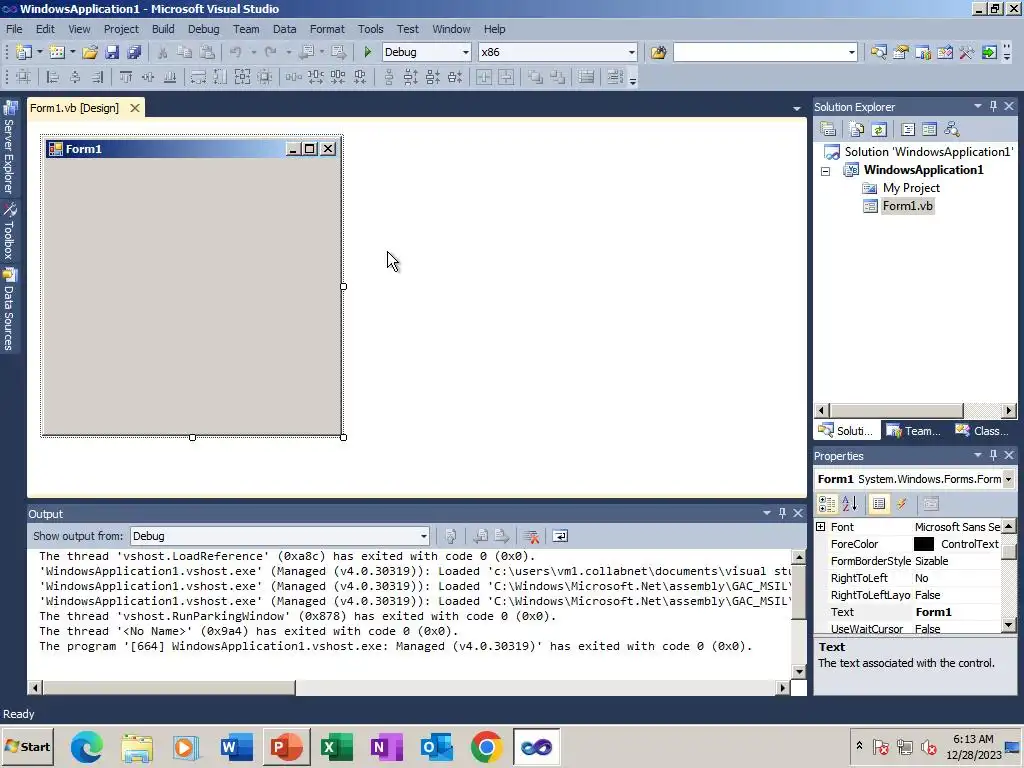Open Solution Explorer window position dropdown
The image size is (1024, 768).
point(978,106)
